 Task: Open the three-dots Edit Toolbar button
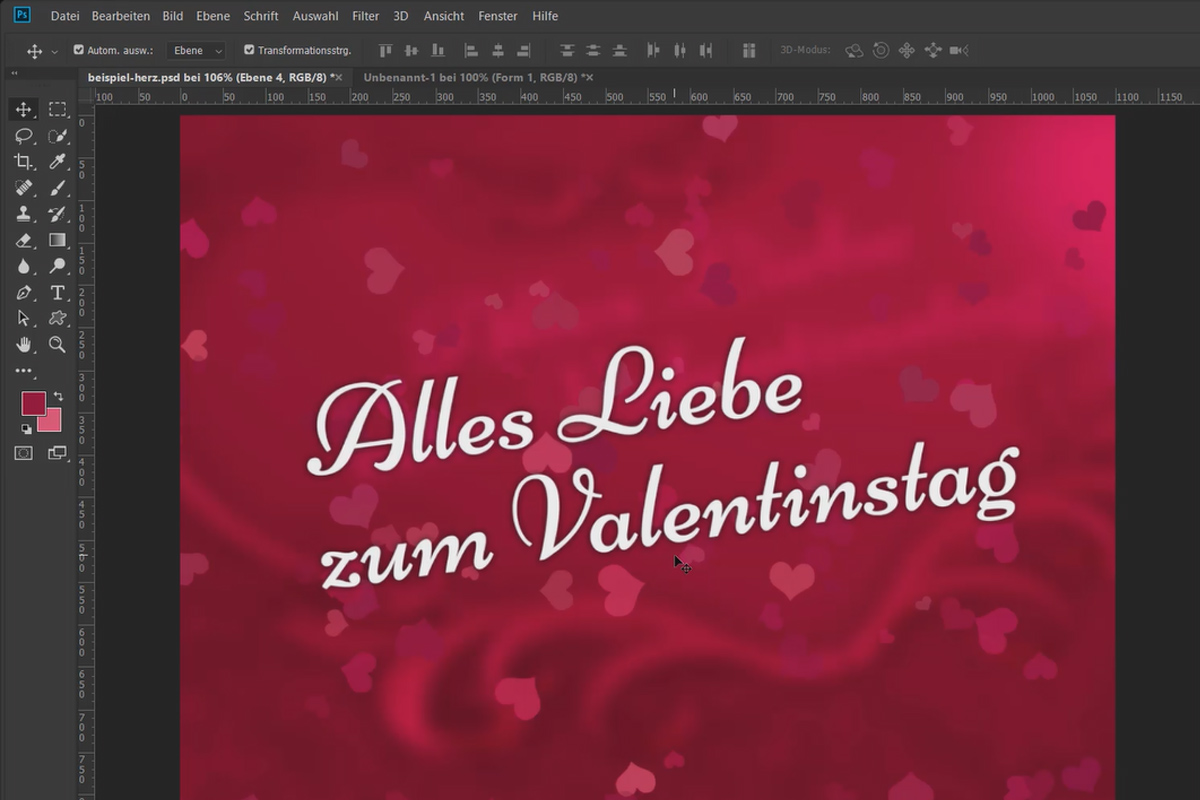point(23,371)
